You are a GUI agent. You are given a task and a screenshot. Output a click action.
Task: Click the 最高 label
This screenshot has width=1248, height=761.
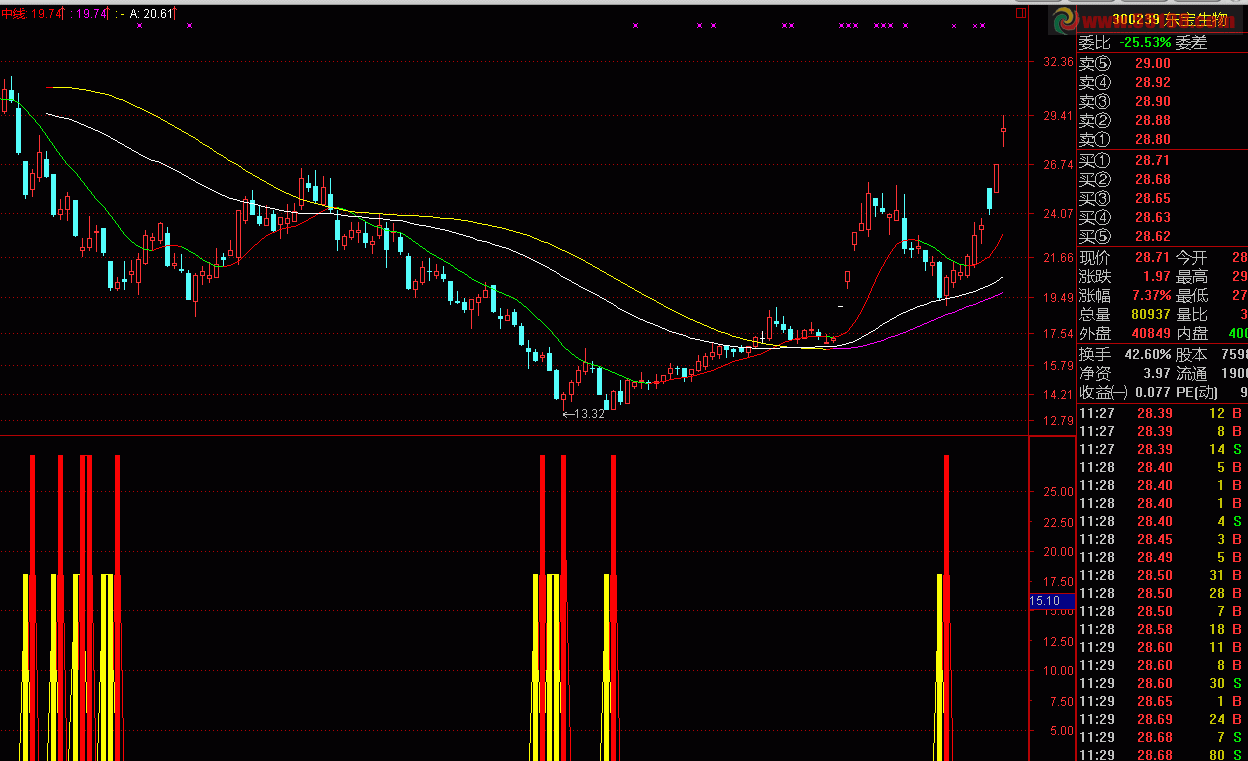(1192, 276)
